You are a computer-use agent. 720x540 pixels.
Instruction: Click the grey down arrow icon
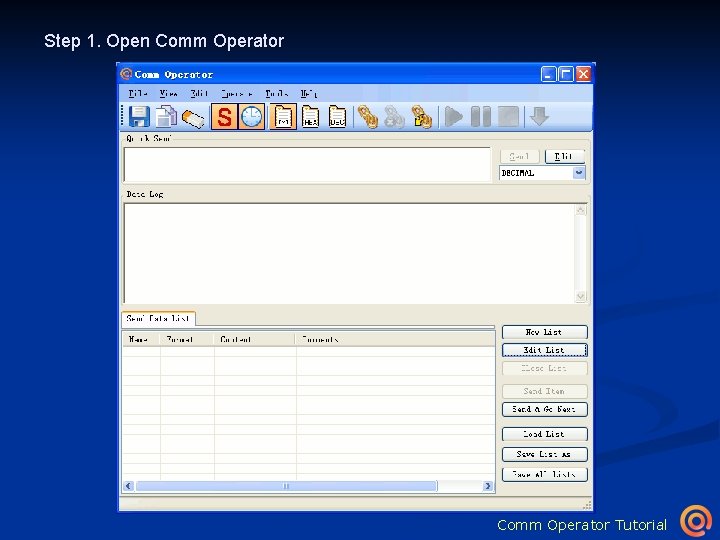tap(540, 116)
